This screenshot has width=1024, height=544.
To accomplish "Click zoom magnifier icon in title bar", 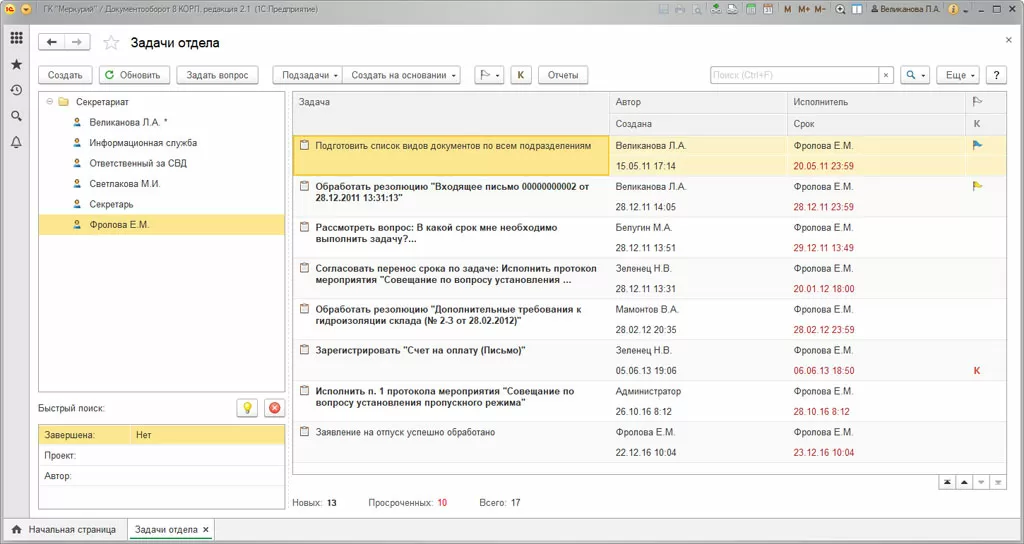I will [x=840, y=9].
